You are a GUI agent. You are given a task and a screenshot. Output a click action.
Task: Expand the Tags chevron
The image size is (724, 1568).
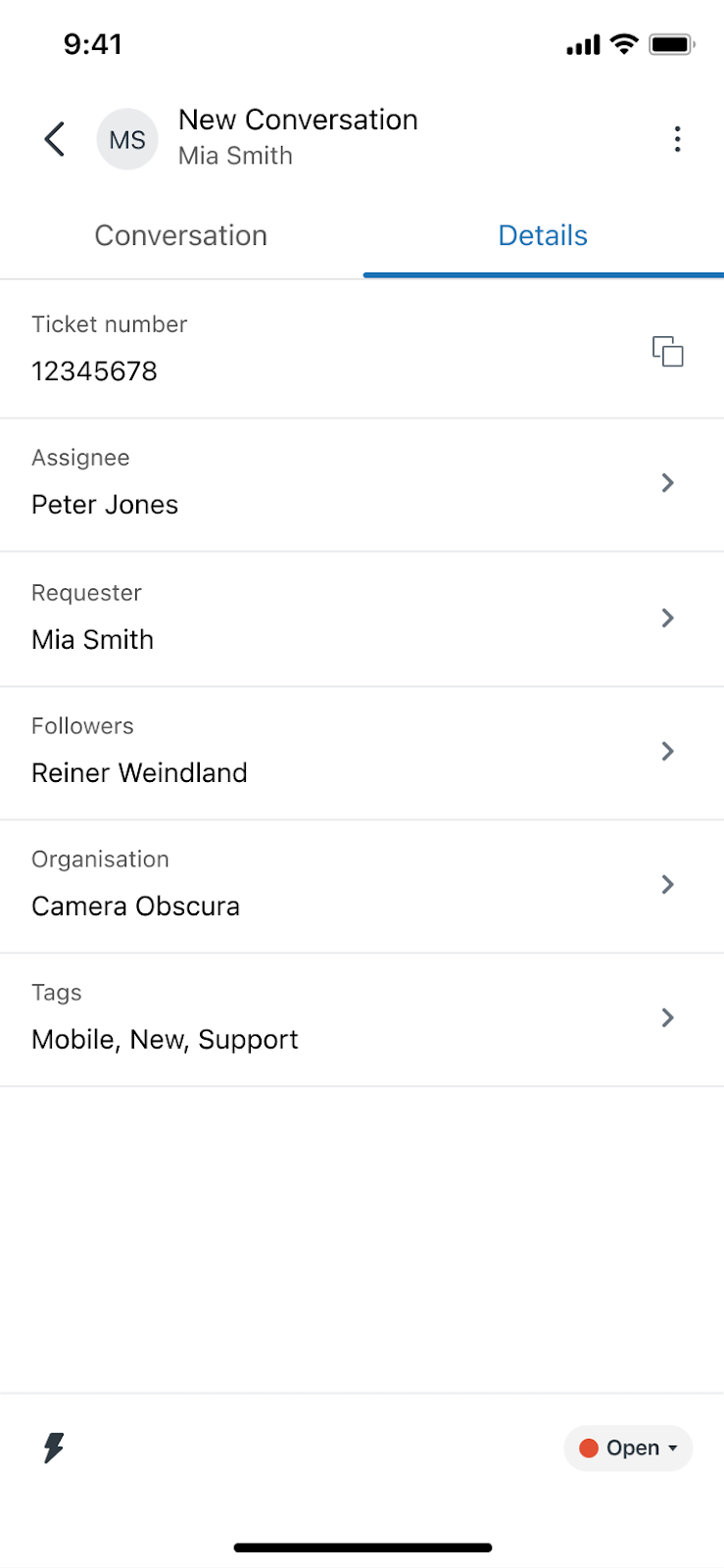tap(667, 1017)
